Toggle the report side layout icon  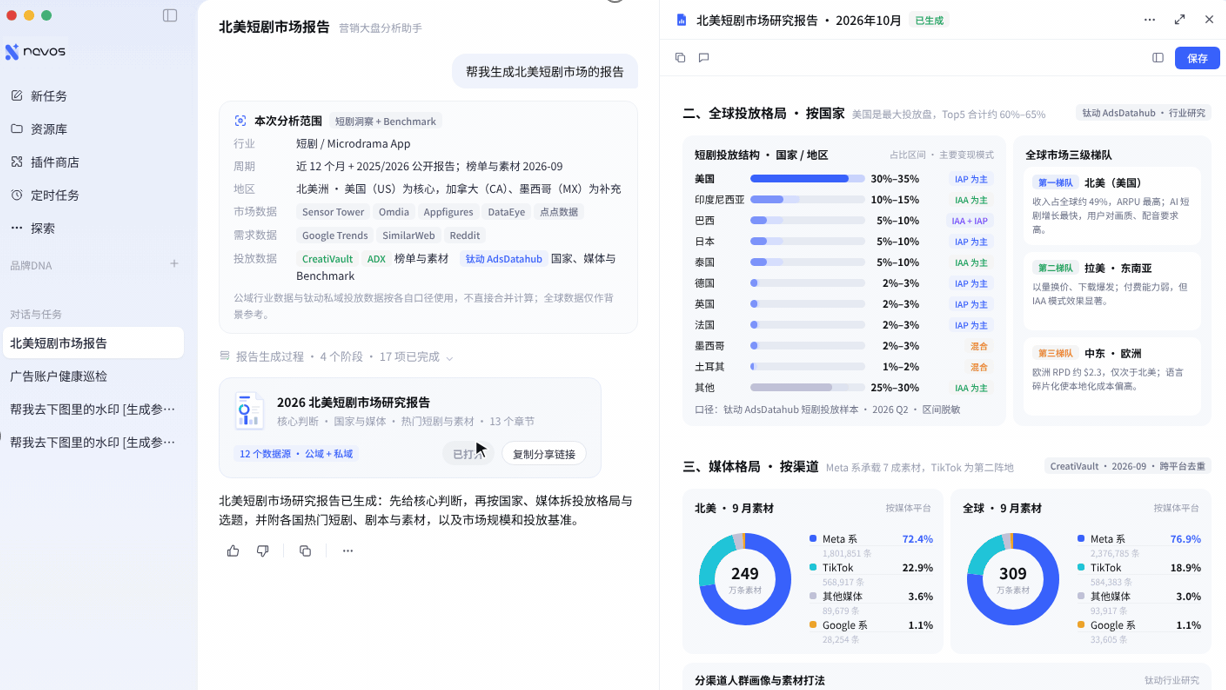tap(1158, 58)
